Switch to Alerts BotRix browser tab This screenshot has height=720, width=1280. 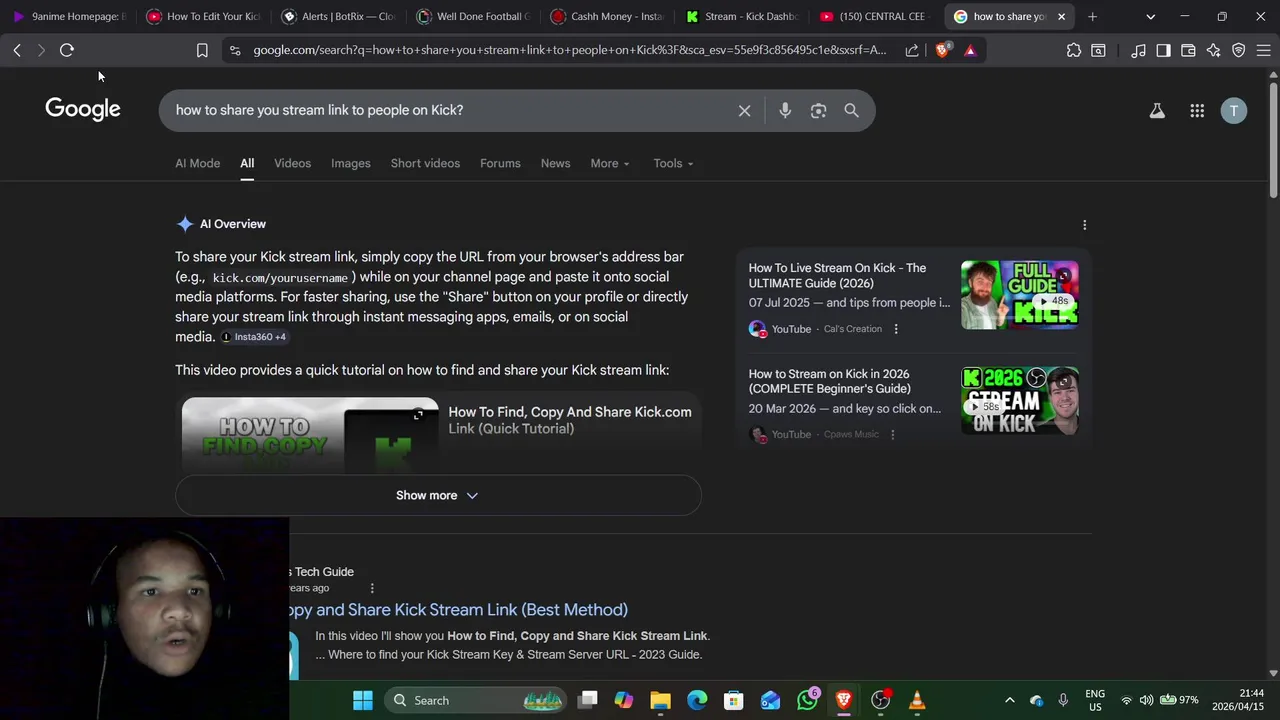click(338, 16)
